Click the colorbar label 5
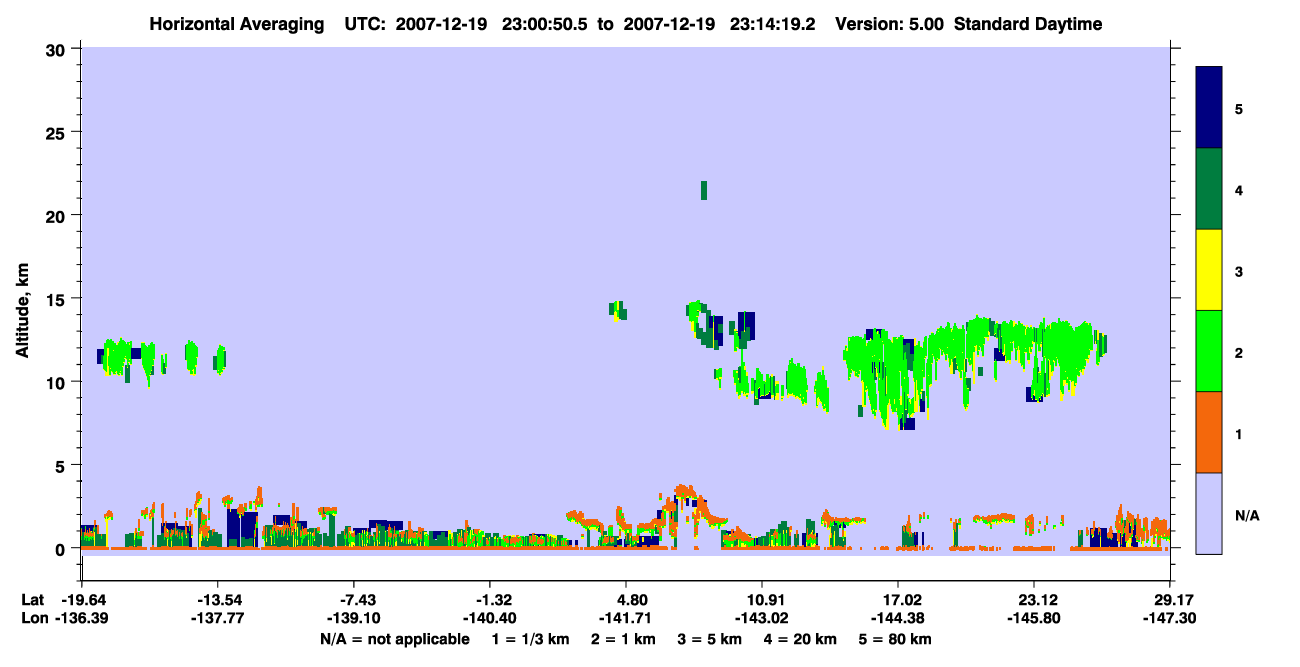This screenshot has height=667, width=1300. point(1239,109)
